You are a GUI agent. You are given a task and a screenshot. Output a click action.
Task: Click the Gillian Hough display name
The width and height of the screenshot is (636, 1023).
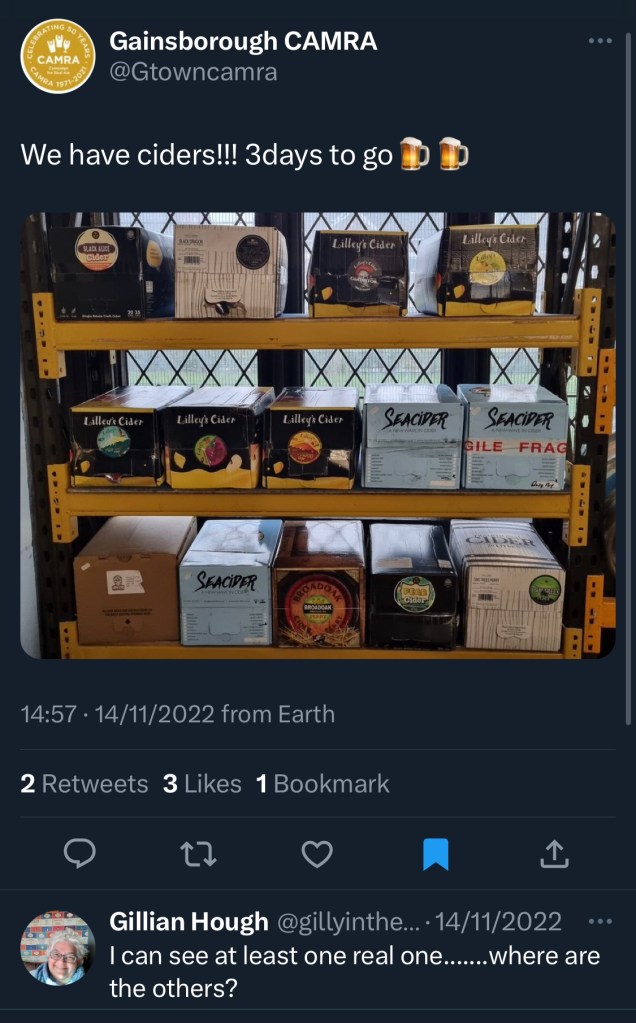[x=189, y=921]
